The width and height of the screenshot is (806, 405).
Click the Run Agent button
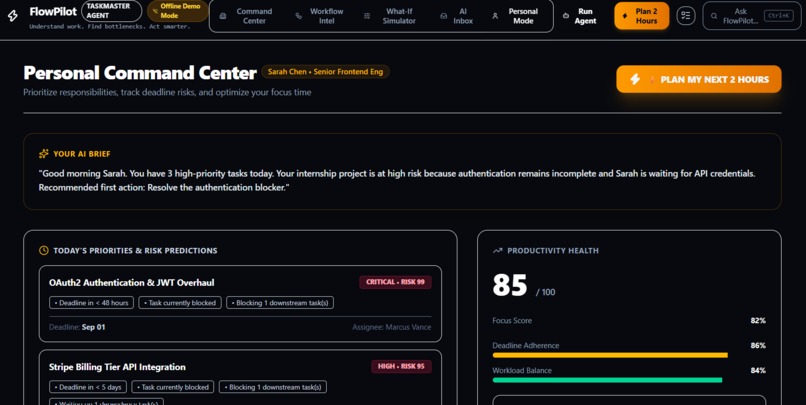point(581,16)
